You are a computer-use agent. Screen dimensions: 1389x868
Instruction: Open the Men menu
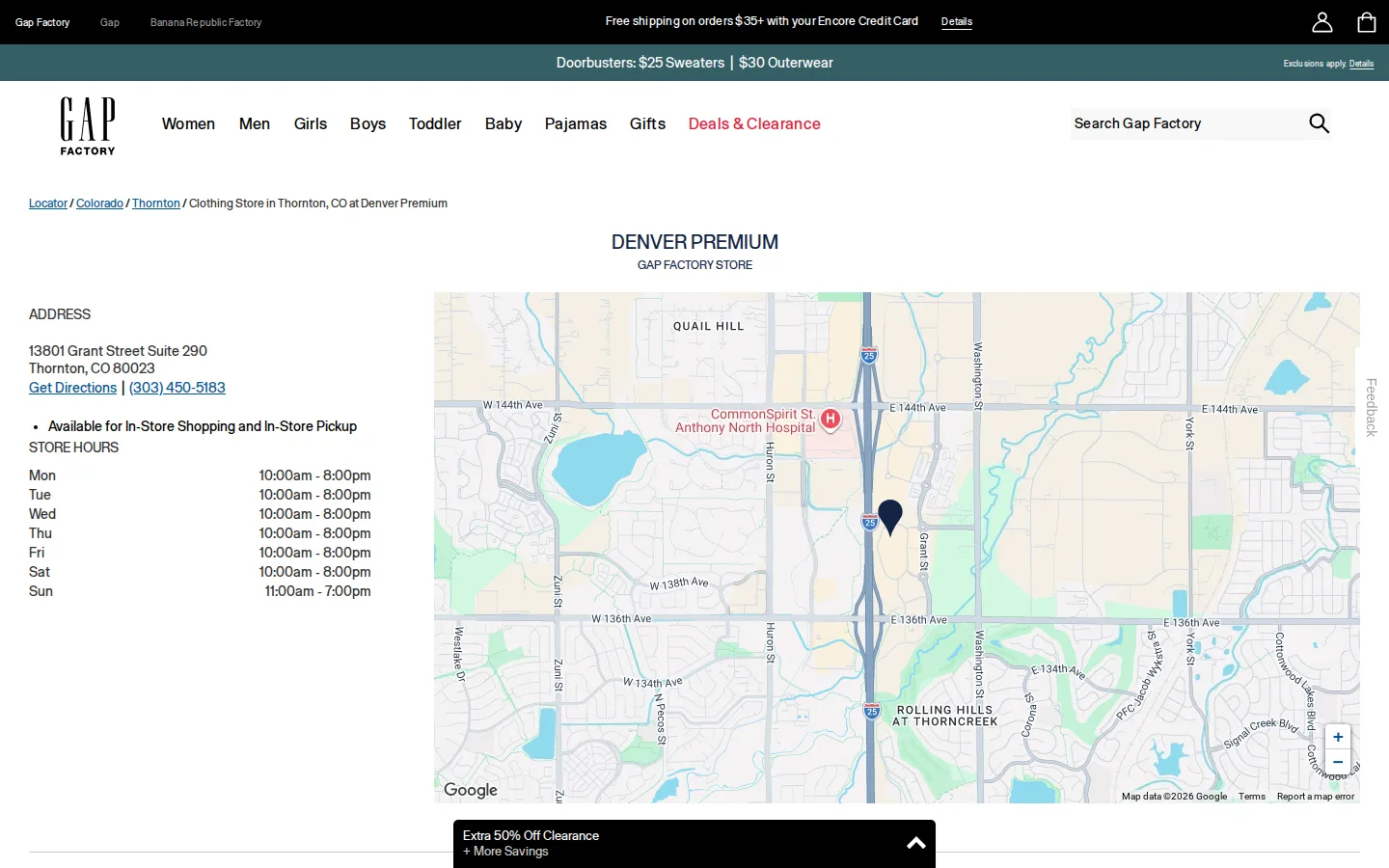point(255,123)
